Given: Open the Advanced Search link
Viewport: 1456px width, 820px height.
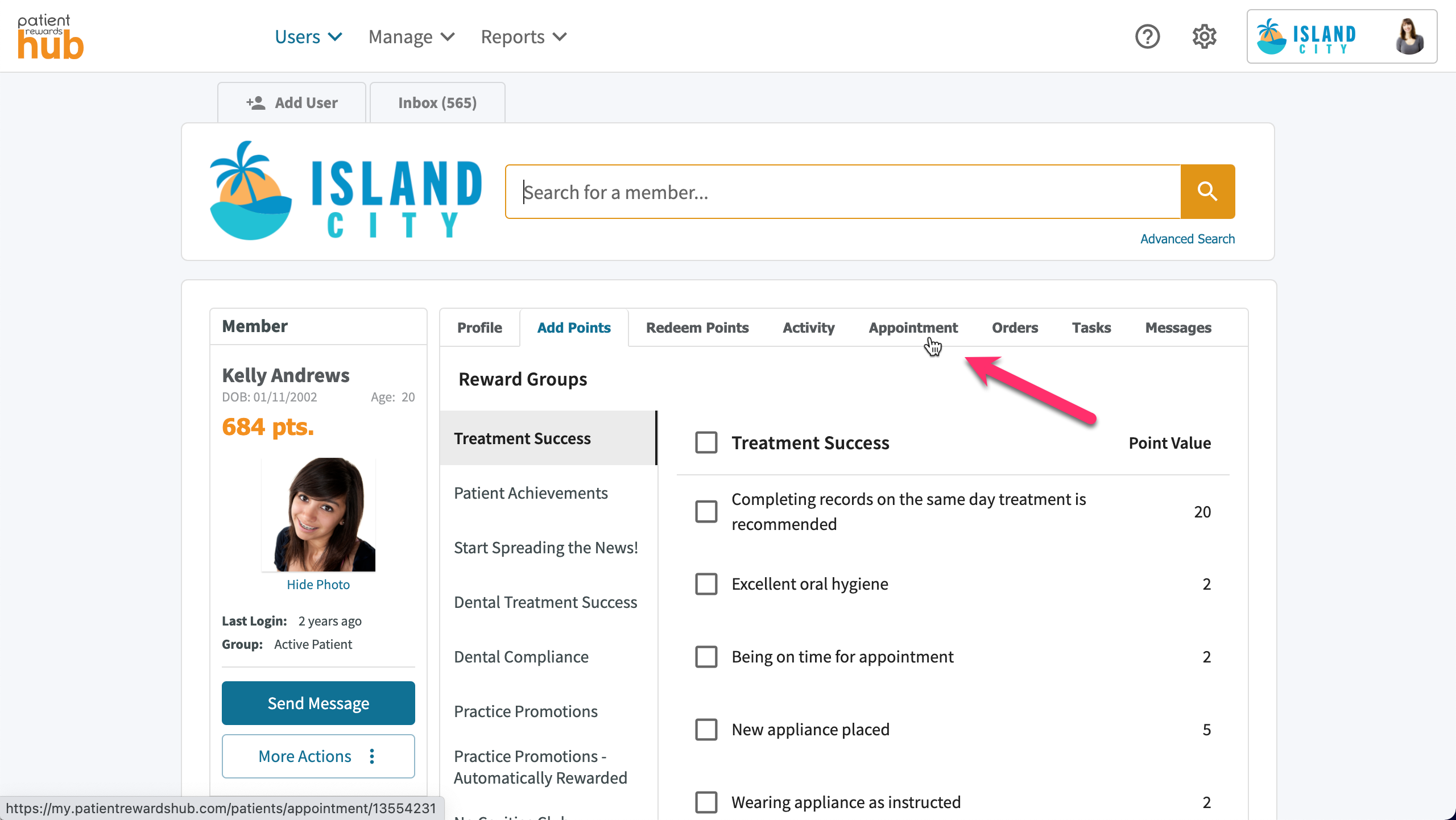Looking at the screenshot, I should click(1187, 239).
